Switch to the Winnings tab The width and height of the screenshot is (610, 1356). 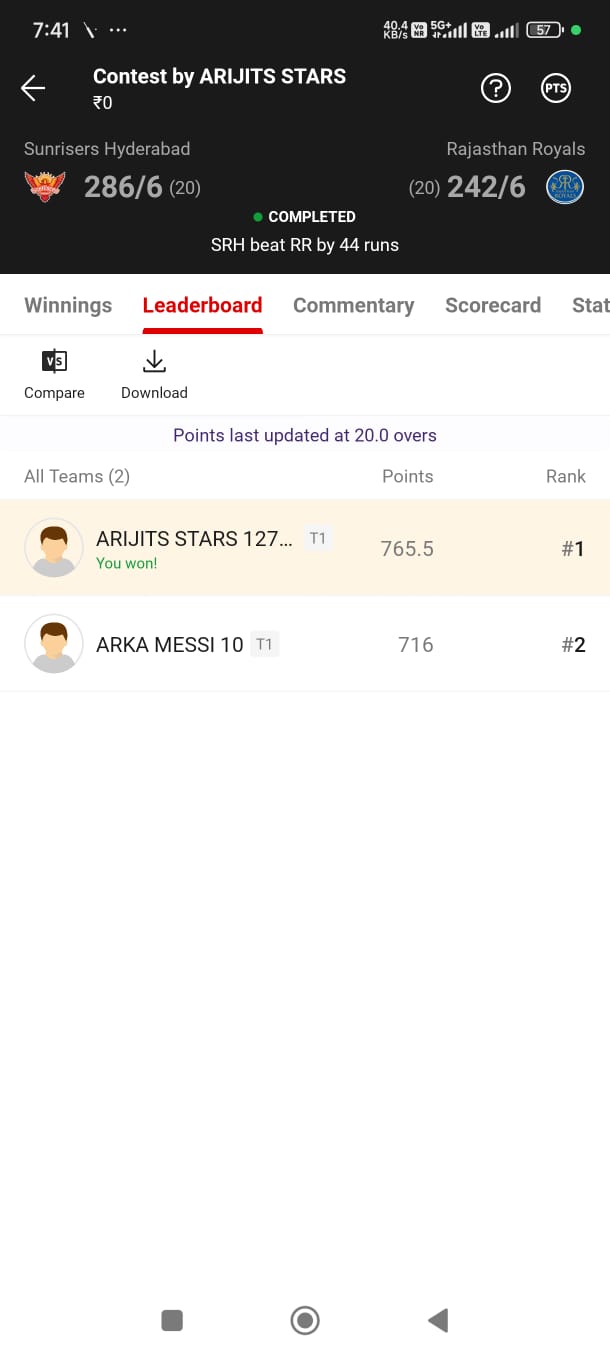(x=68, y=305)
